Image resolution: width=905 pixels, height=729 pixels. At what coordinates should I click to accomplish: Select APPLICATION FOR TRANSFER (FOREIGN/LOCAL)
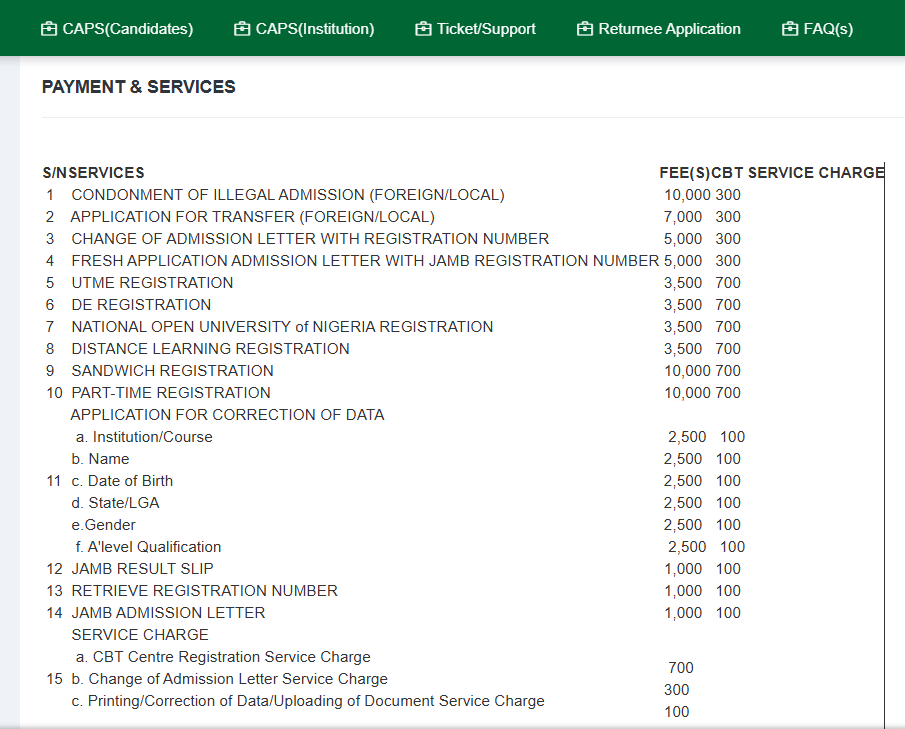tap(252, 216)
